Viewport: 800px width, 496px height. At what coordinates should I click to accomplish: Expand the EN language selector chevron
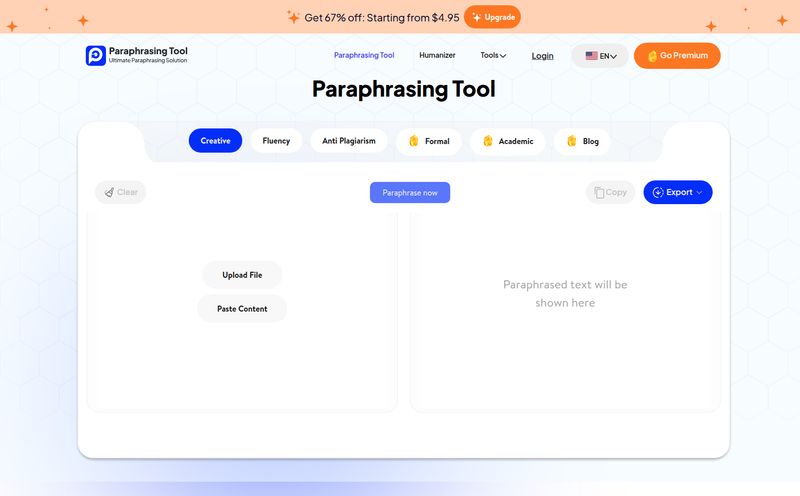point(613,56)
